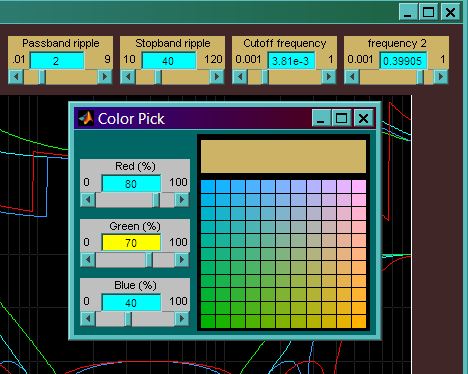Screen dimensions: 468x374
Task: Increase Stopband ripple with right arrow
Action: [217, 77]
